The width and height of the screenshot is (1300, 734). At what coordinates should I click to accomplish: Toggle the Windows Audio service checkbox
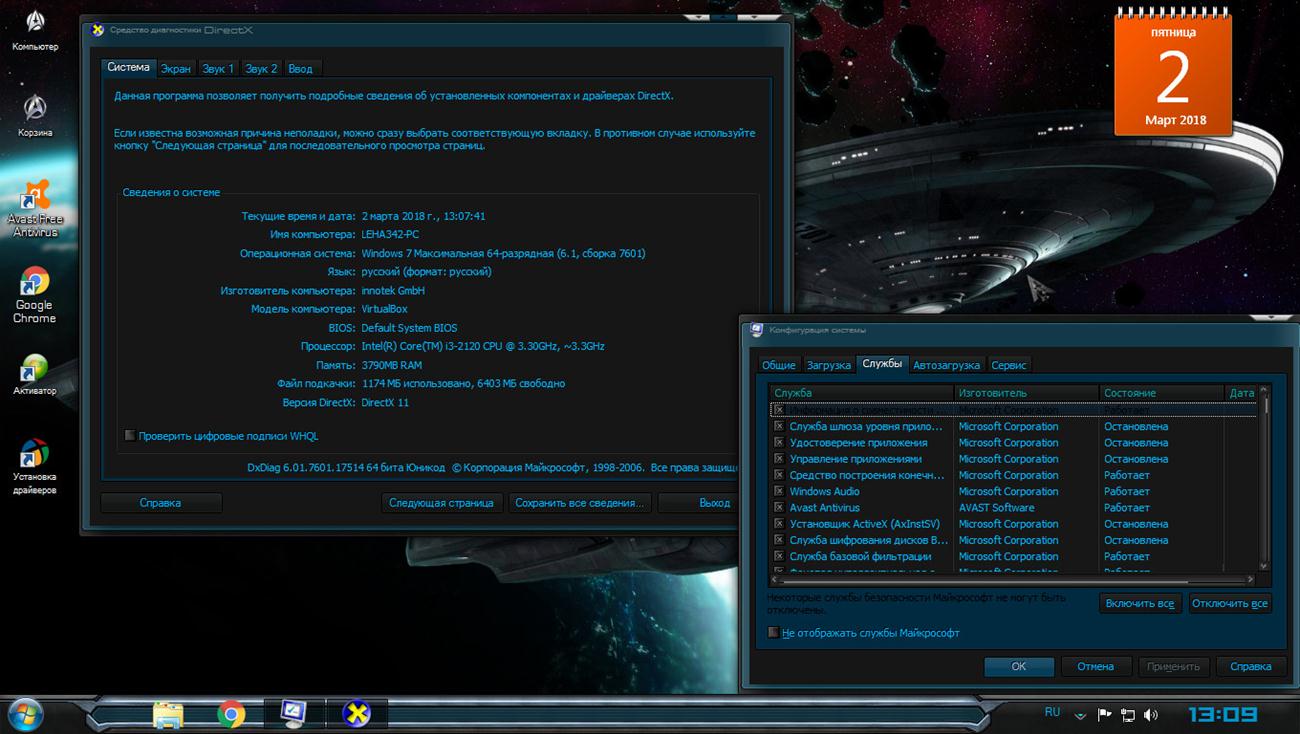point(779,491)
